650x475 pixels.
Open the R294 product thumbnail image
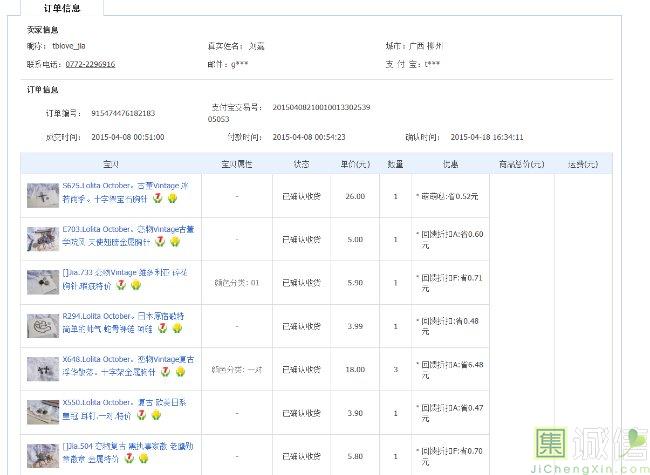coord(43,324)
